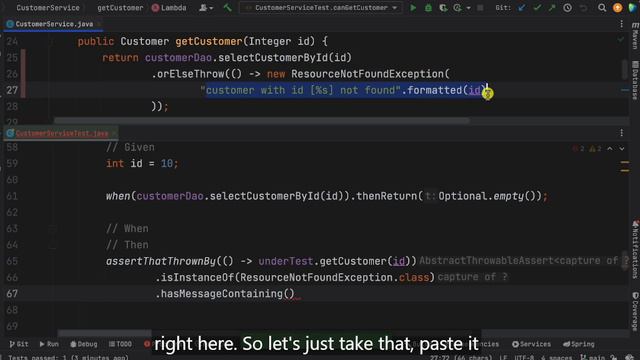Click 'underTest' on line 65
The height and width of the screenshot is (360, 640).
click(286, 261)
